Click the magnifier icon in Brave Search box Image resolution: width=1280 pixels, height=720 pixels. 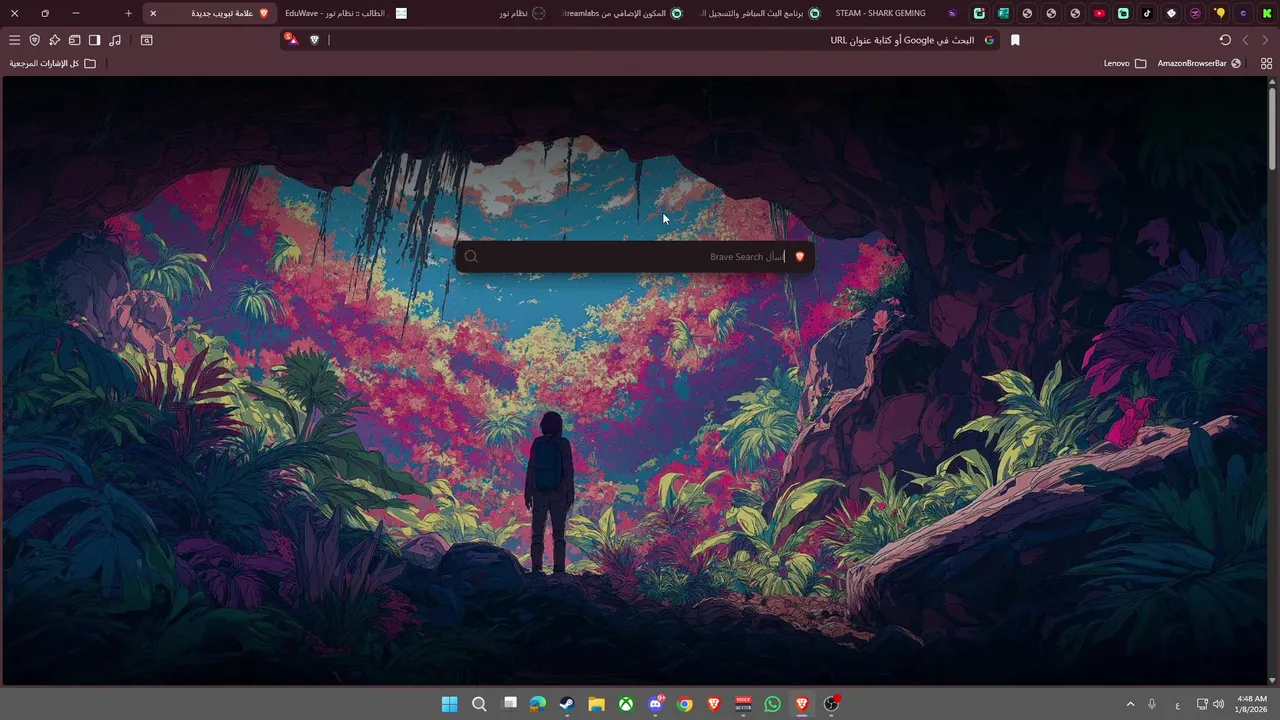click(x=471, y=257)
